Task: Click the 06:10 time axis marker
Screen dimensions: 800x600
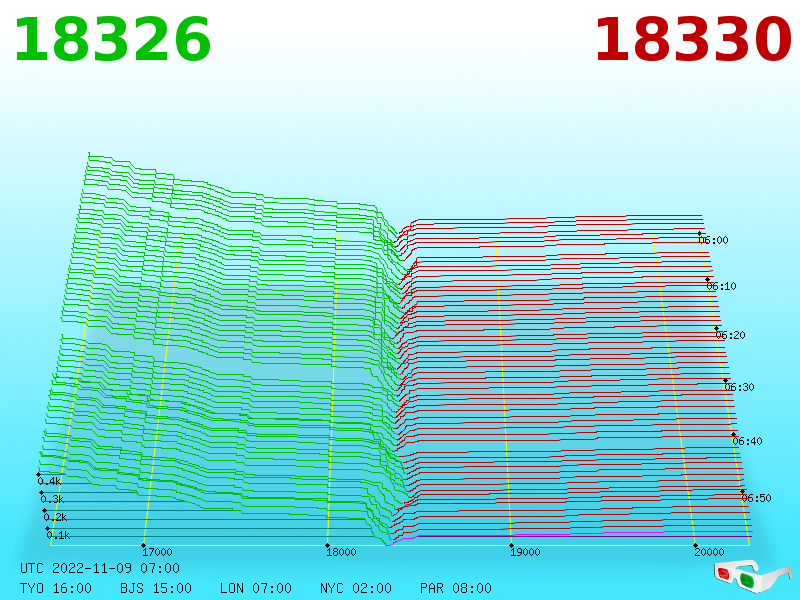Action: [x=721, y=286]
